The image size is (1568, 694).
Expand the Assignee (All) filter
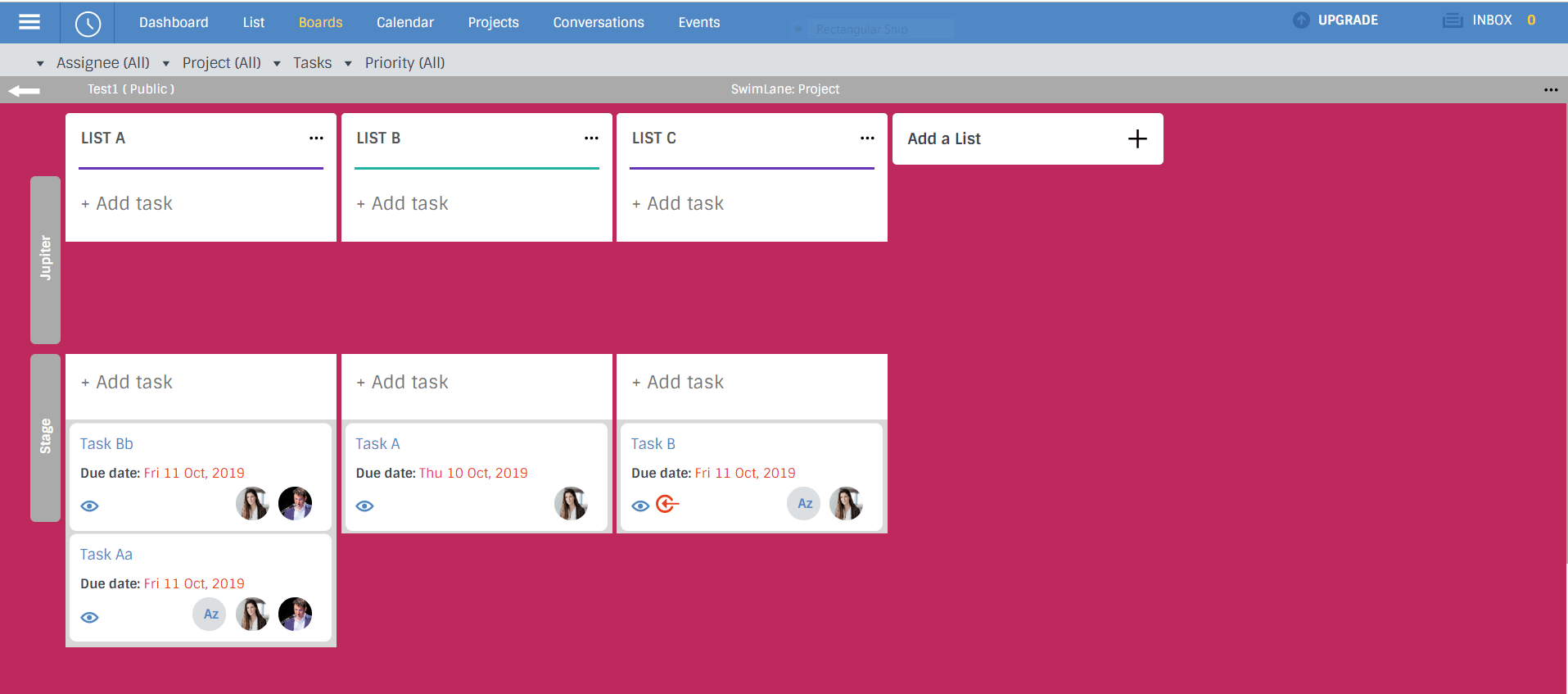click(x=94, y=63)
